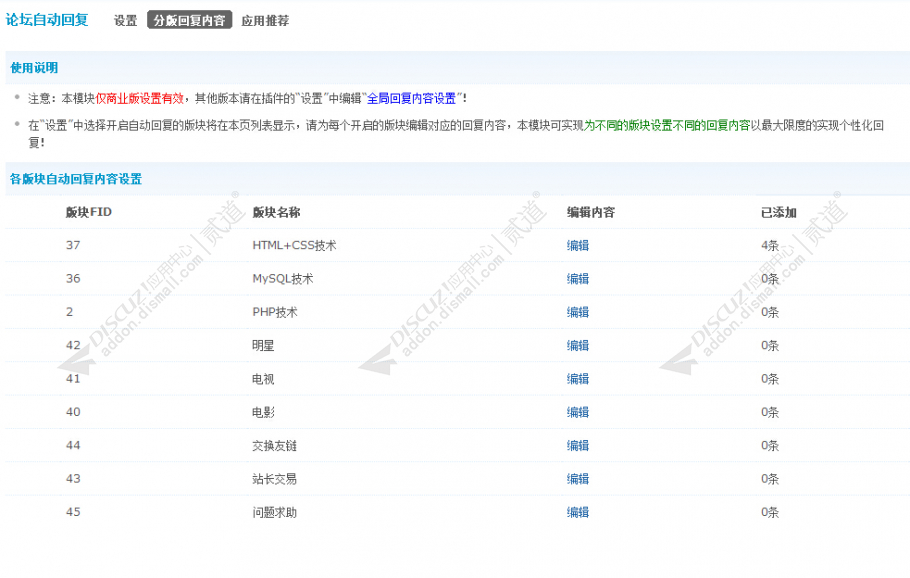
Task: Click the 各版块自动回复内容设置 heading
Action: [x=76, y=179]
